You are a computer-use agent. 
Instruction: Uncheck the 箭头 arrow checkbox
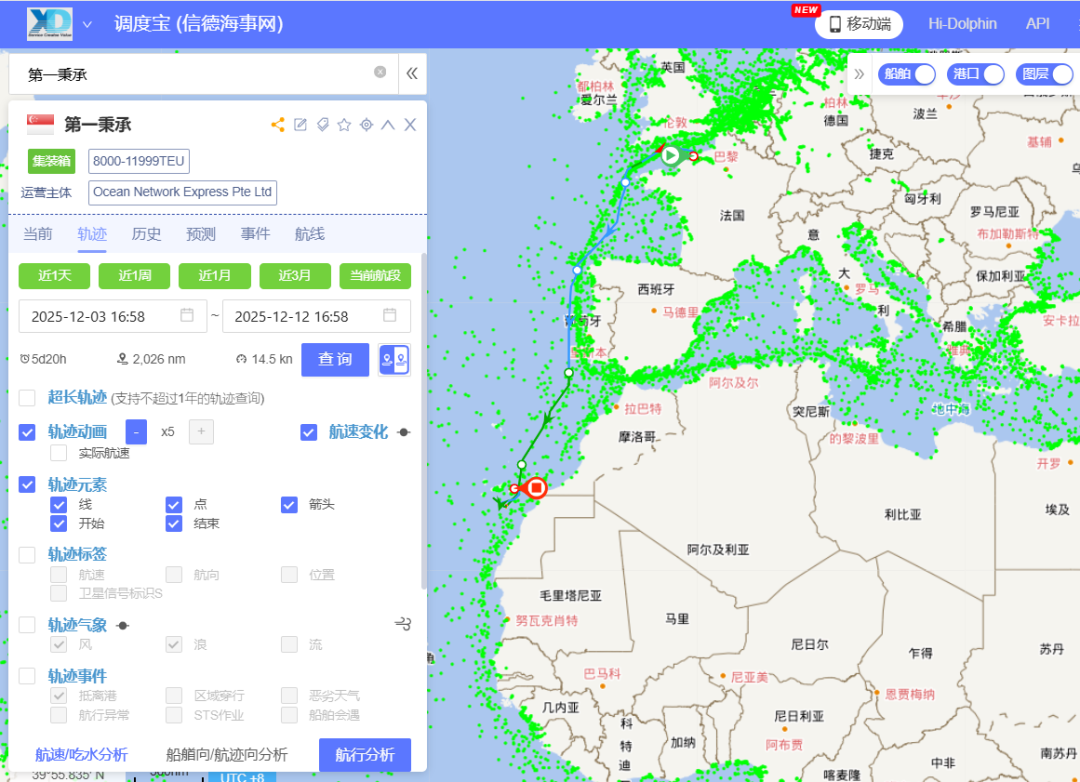point(289,504)
